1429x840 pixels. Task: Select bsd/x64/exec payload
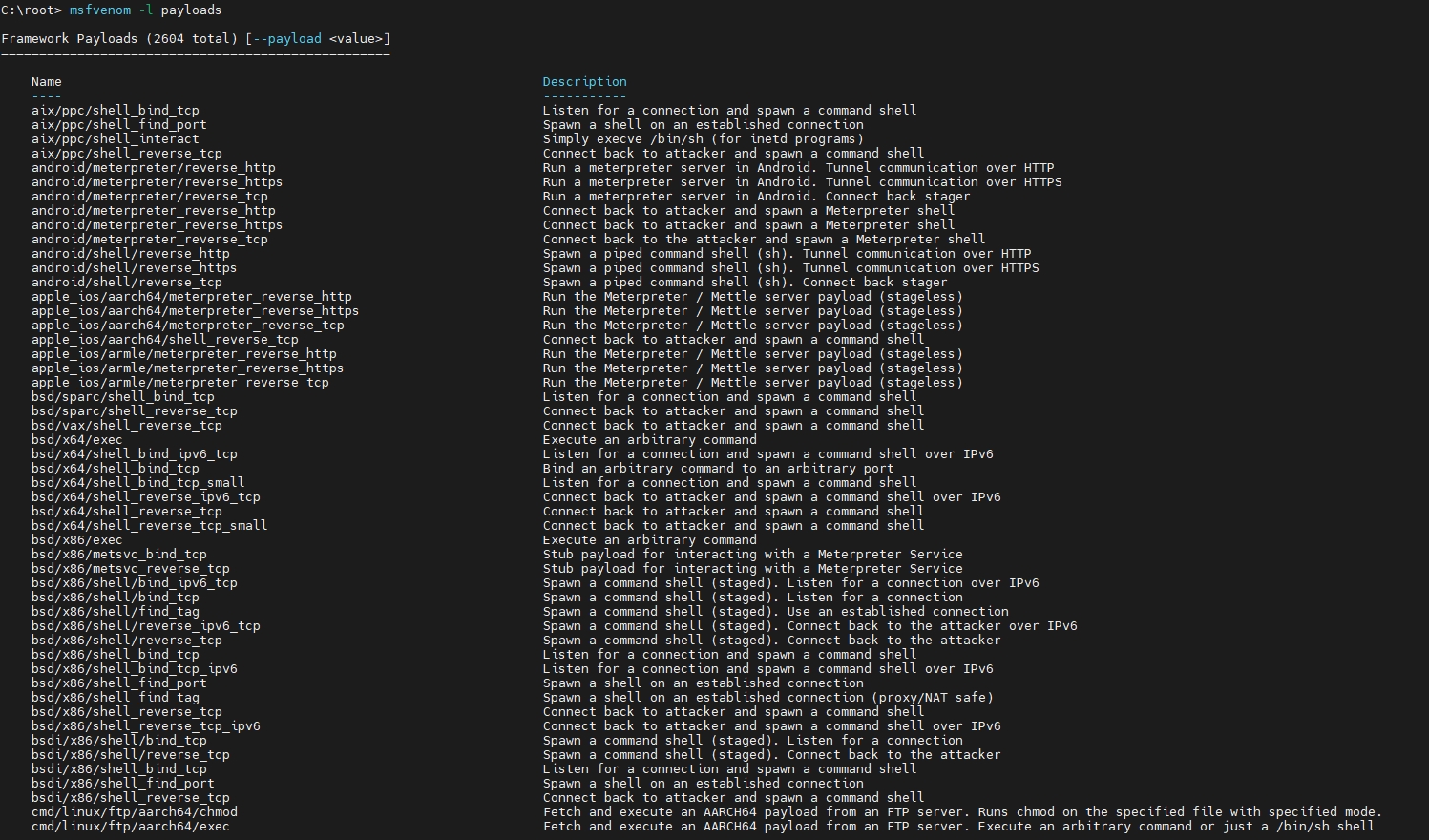(77, 440)
